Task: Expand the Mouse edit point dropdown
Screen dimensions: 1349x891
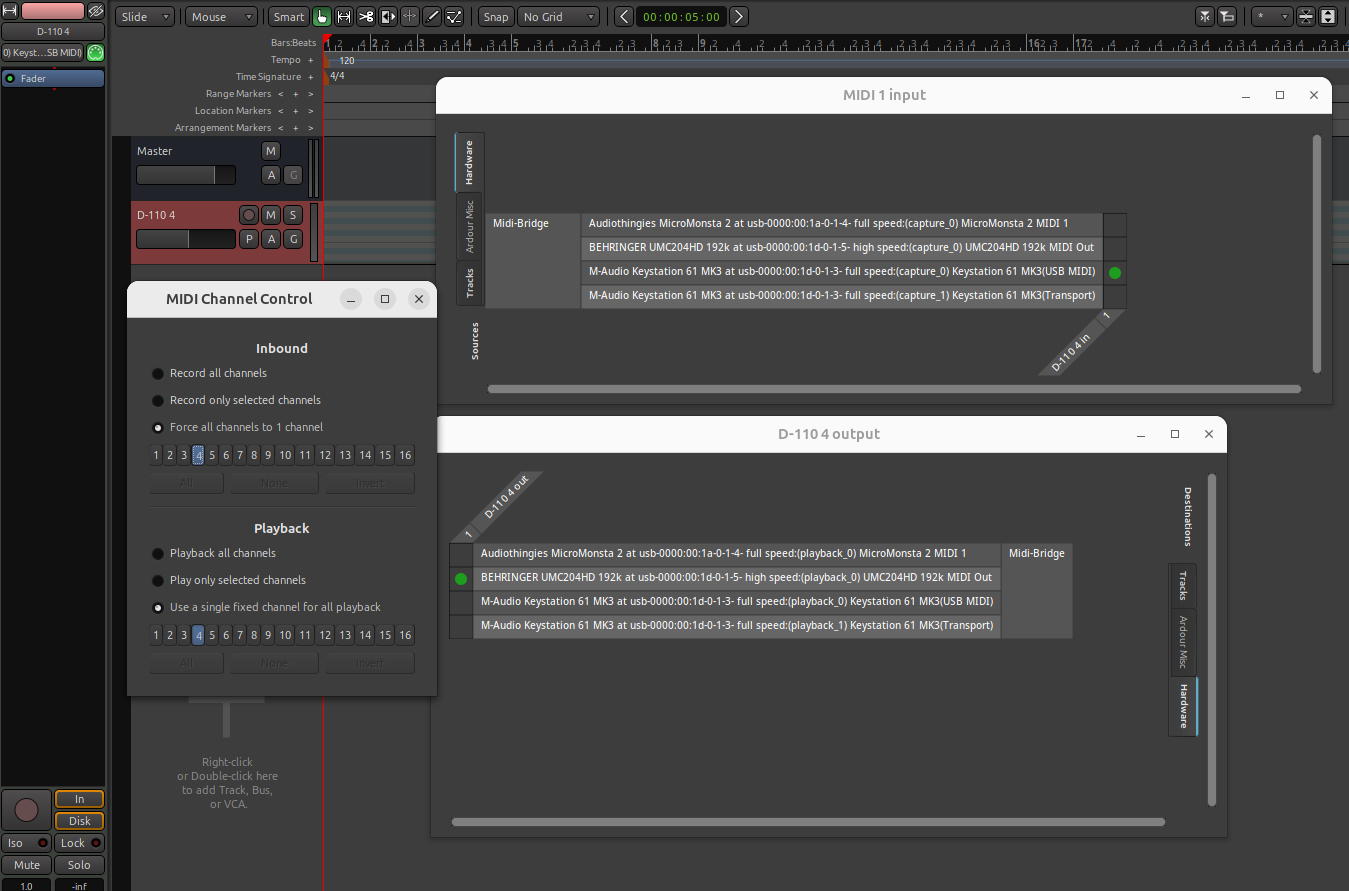Action: coord(221,17)
